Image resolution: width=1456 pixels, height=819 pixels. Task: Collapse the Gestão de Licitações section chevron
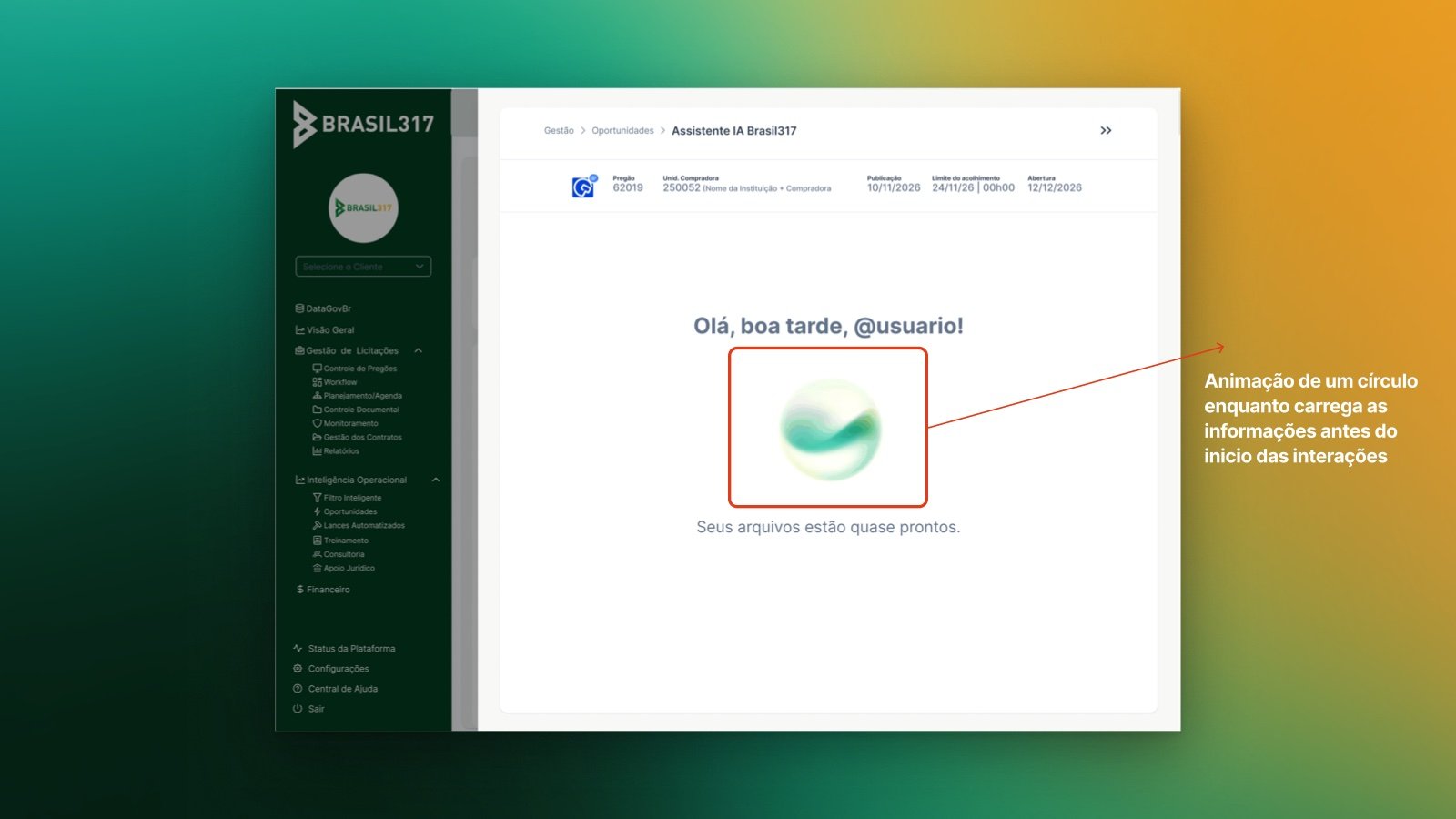419,350
